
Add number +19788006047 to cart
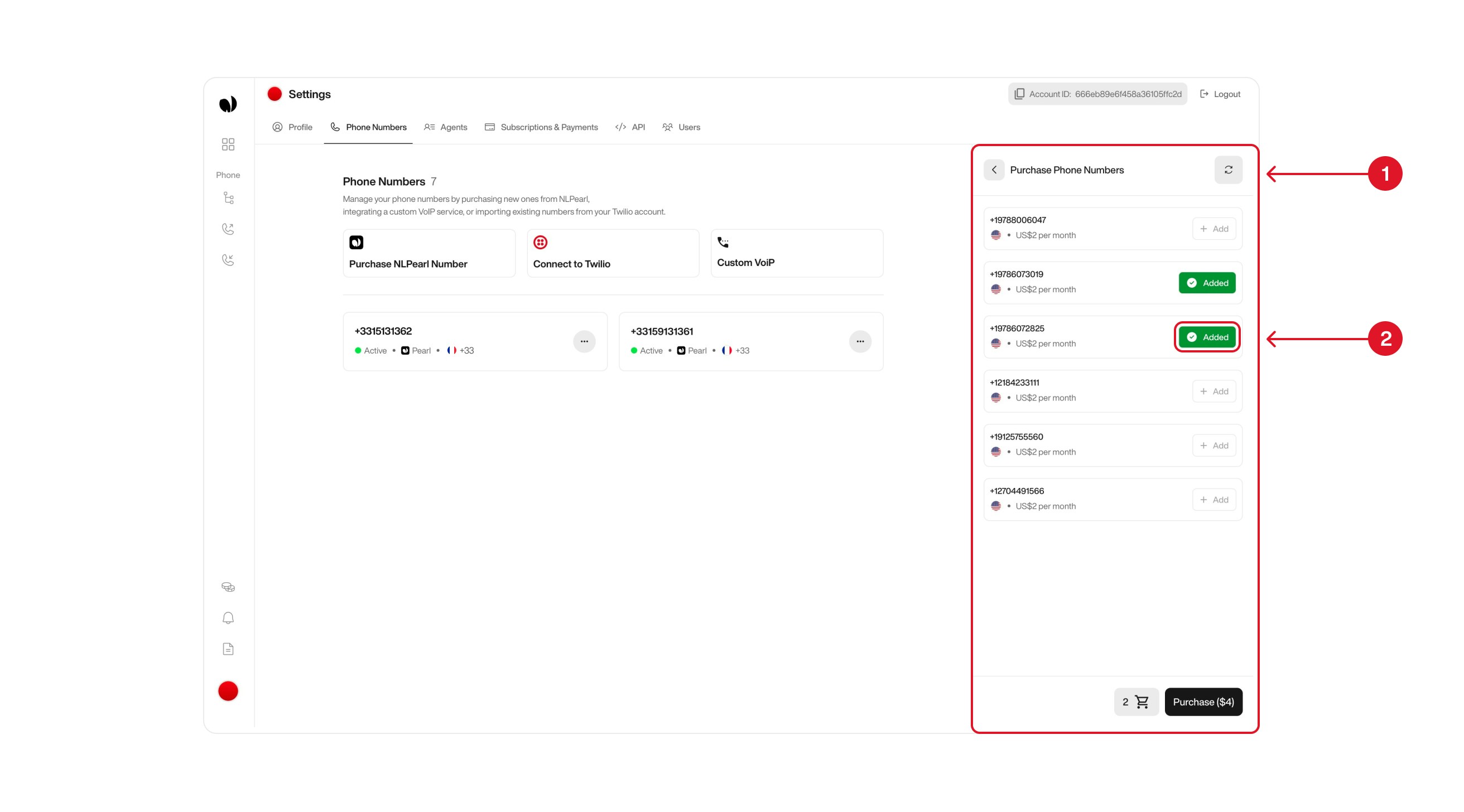(x=1214, y=229)
